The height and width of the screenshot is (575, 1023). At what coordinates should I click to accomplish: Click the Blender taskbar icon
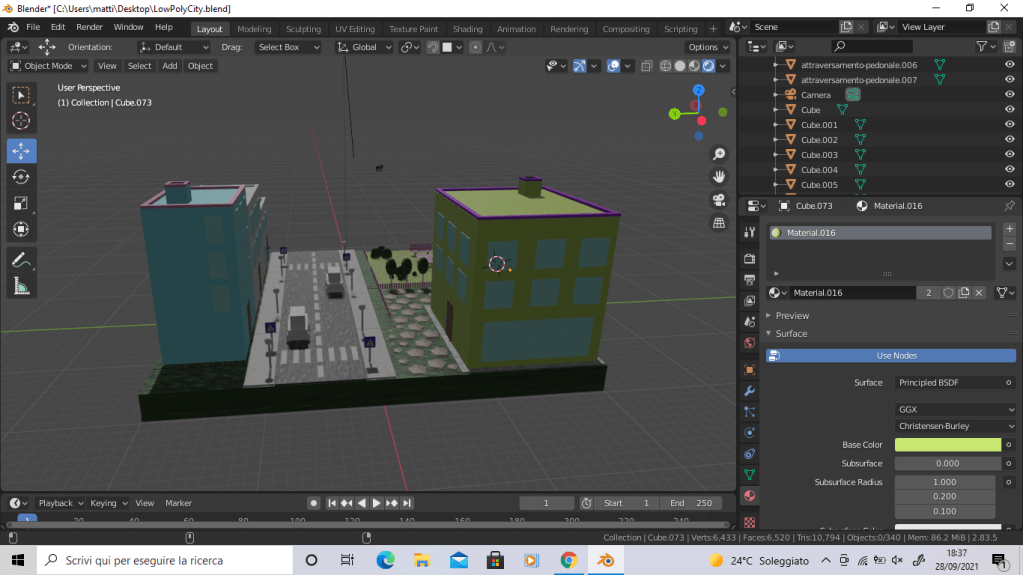[605, 560]
